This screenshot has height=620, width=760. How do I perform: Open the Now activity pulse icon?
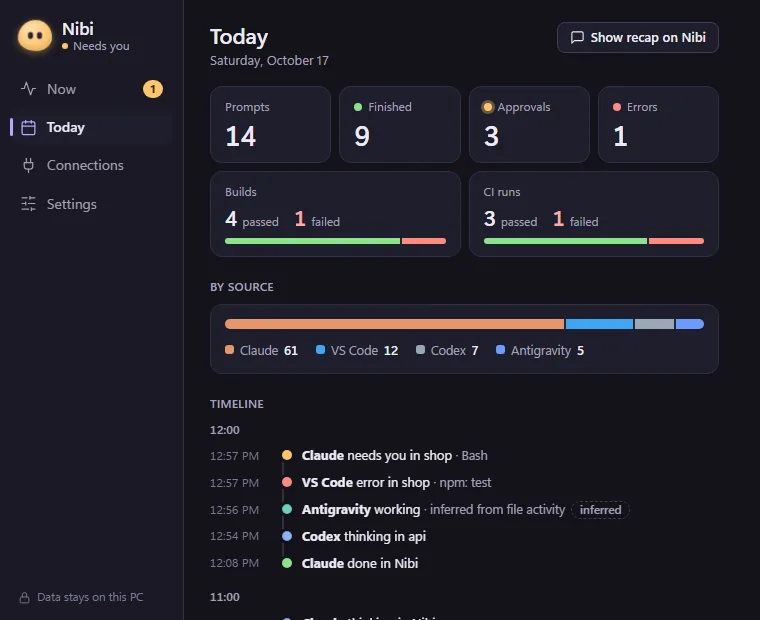(28, 89)
